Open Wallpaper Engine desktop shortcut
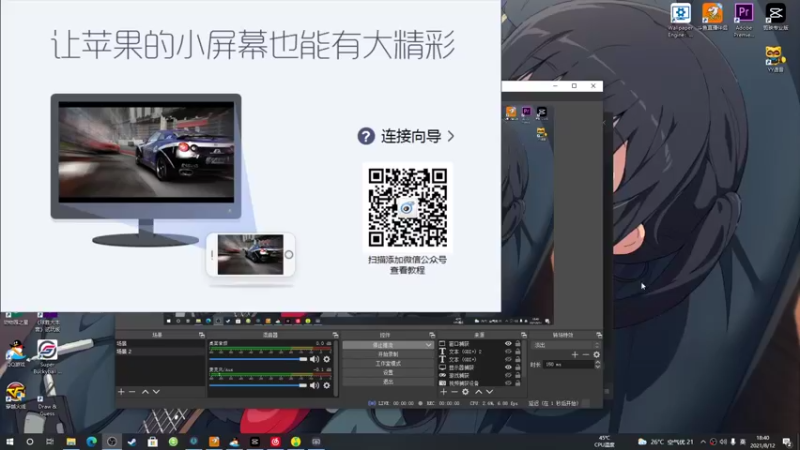This screenshot has width=800, height=450. tap(680, 21)
